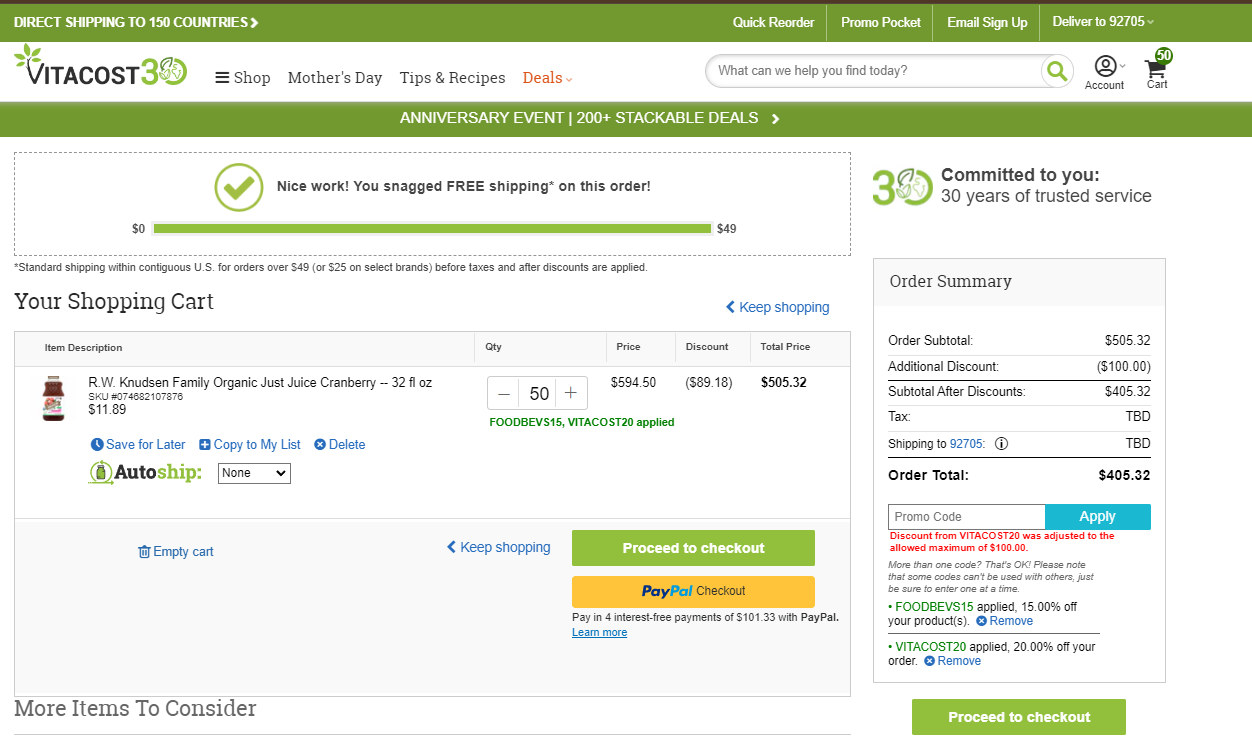The image size is (1252, 737).
Task: Open the Autoship frequency dropdown
Action: tap(254, 473)
